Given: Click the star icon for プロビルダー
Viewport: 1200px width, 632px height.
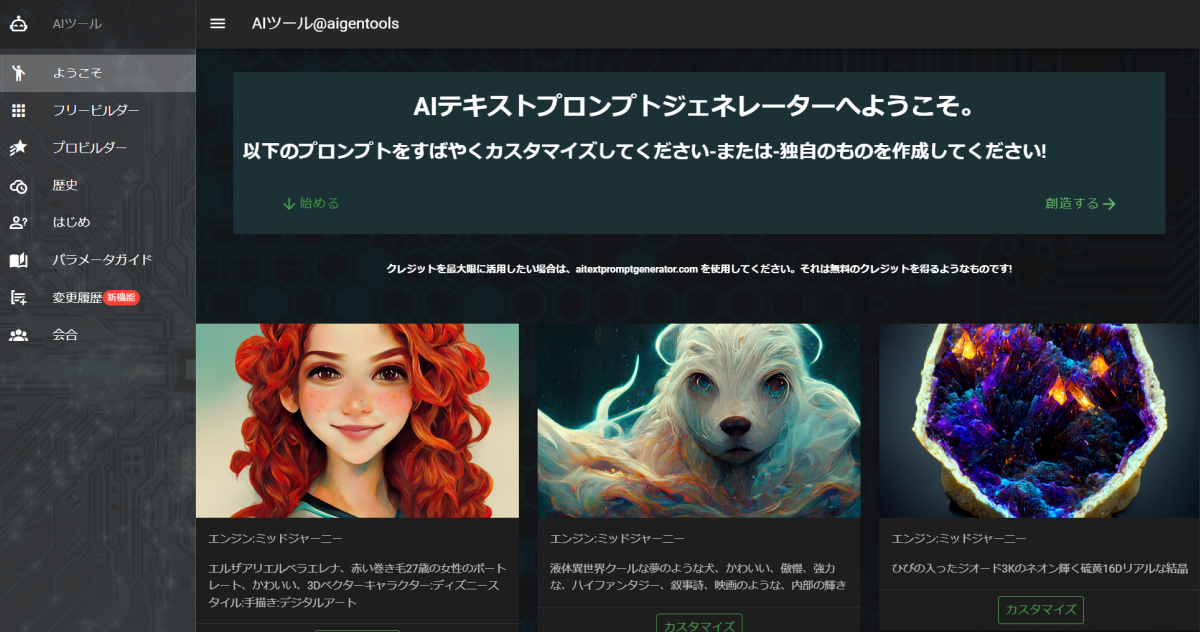Looking at the screenshot, I should tap(16, 147).
